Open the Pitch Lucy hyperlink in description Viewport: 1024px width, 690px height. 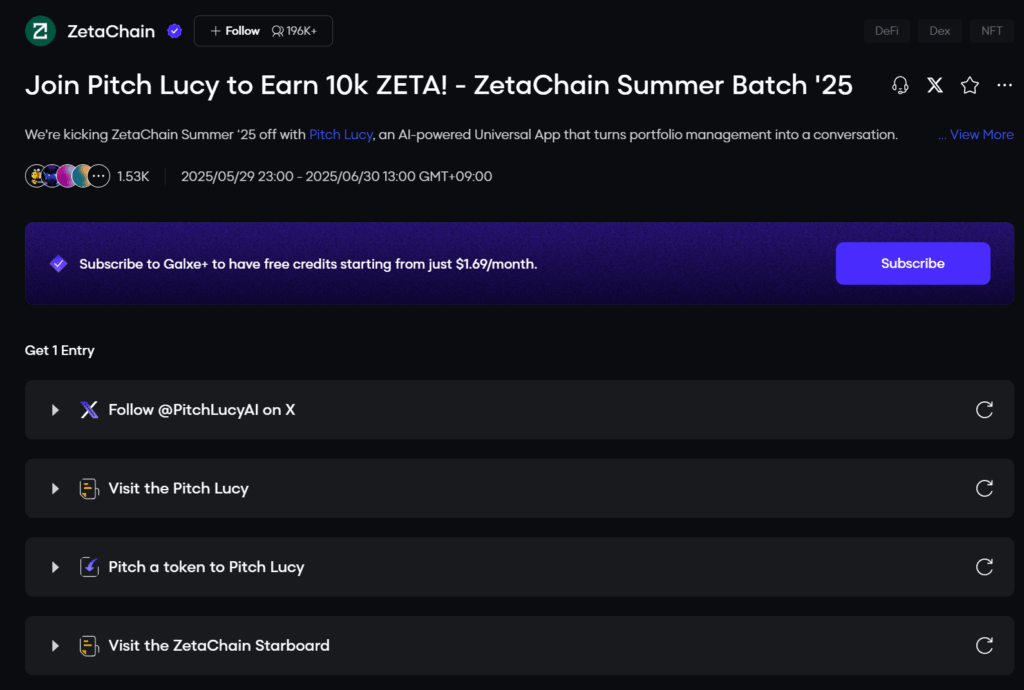pos(340,134)
